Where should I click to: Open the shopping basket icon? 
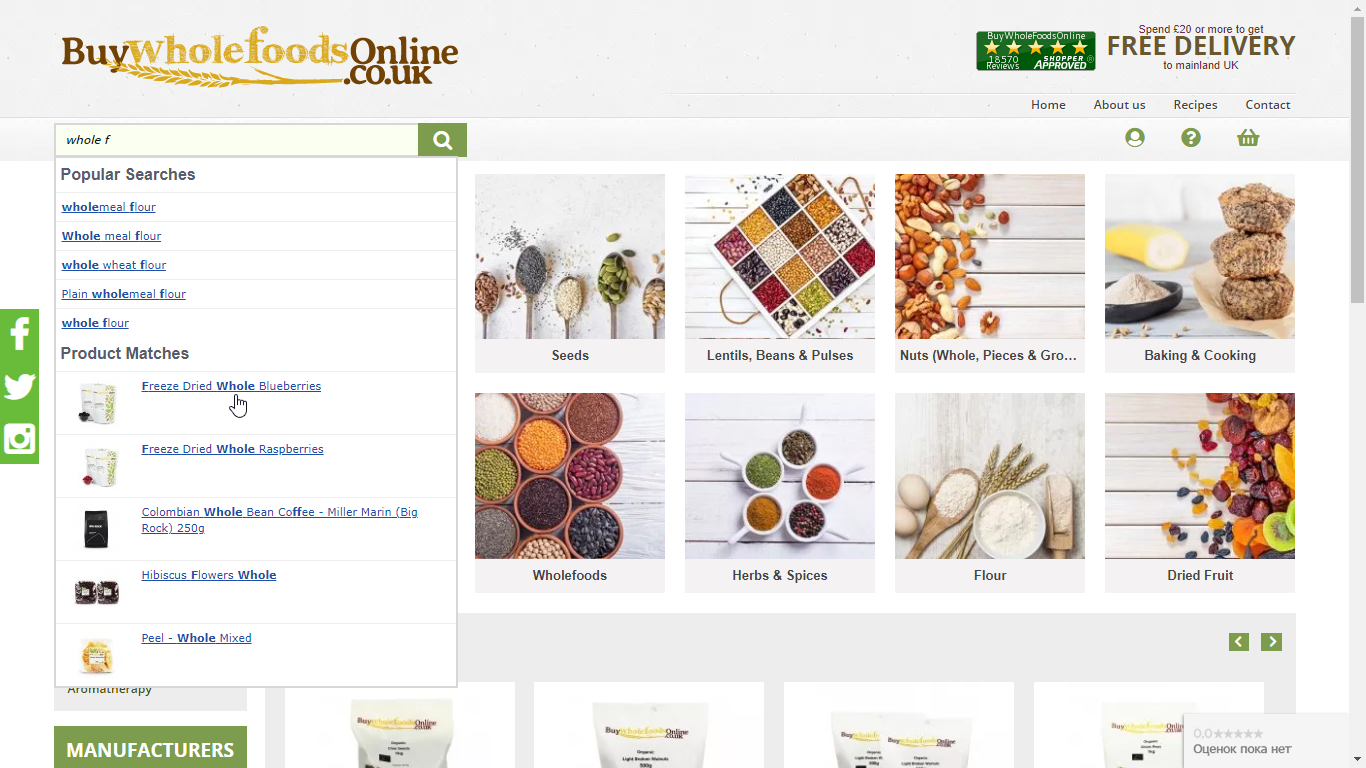click(1247, 138)
